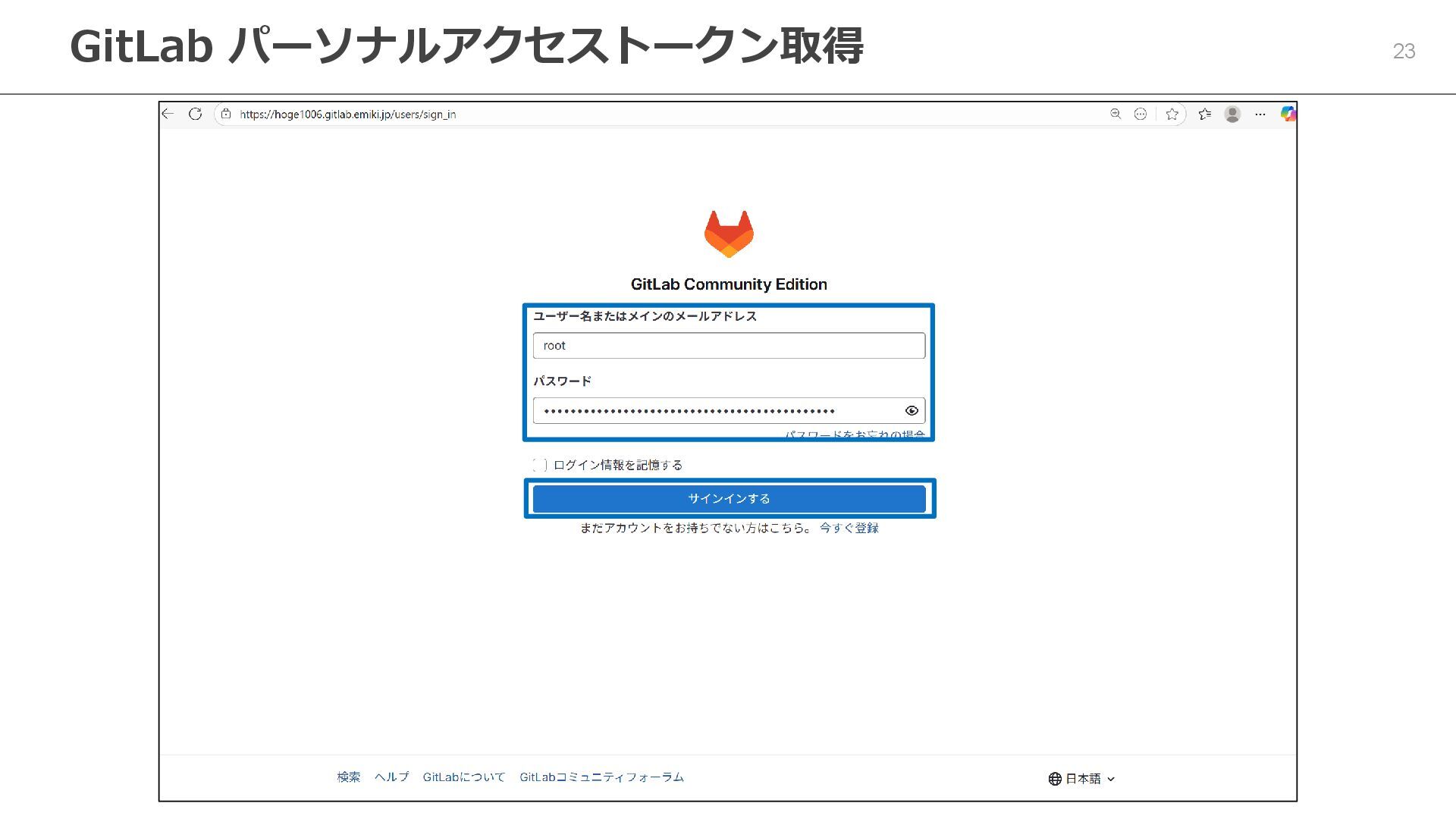
Task: Expand the 日本語 language dropdown
Action: pos(1082,778)
